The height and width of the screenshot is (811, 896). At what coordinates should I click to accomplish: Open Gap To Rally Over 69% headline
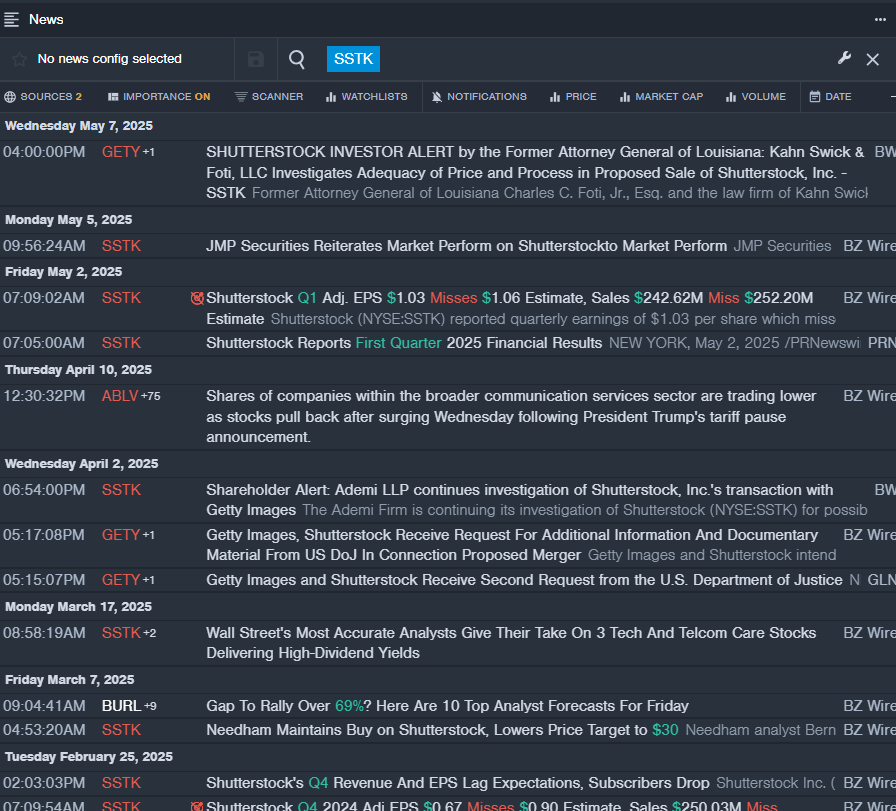pos(447,706)
